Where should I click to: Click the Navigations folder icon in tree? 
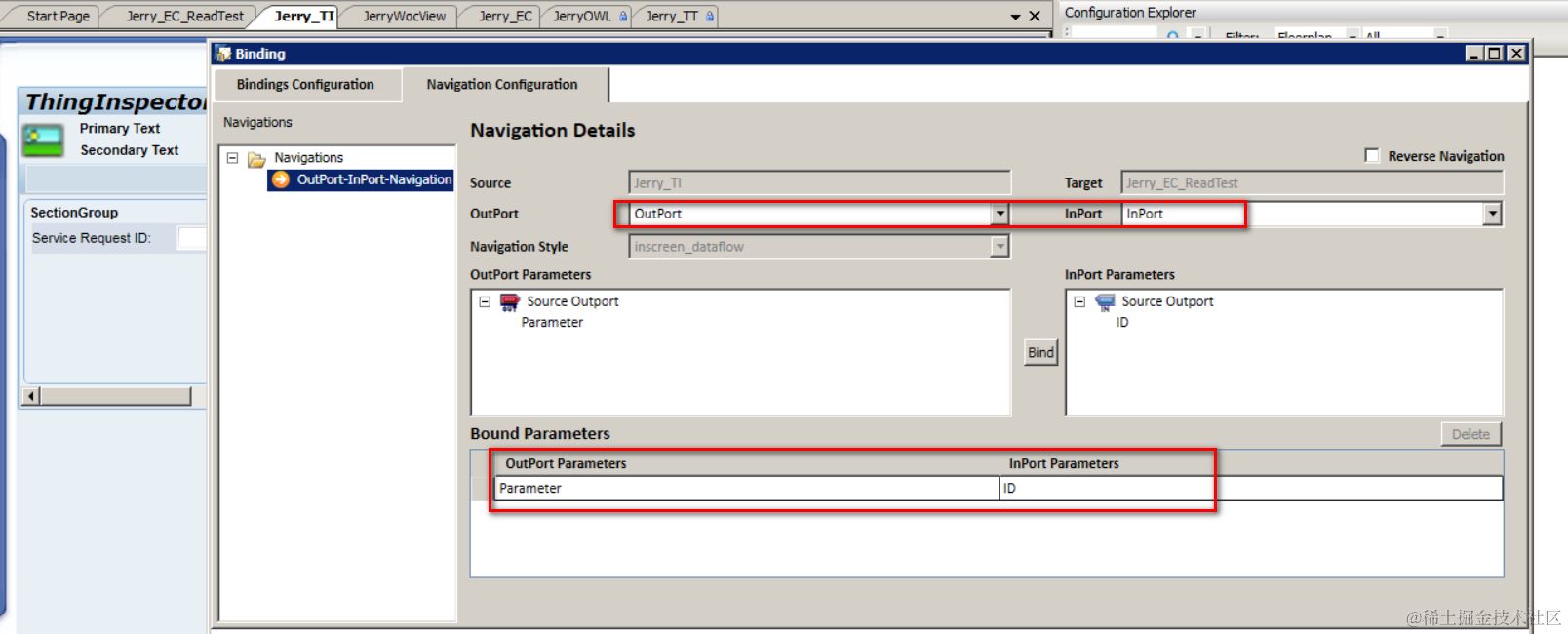point(256,159)
